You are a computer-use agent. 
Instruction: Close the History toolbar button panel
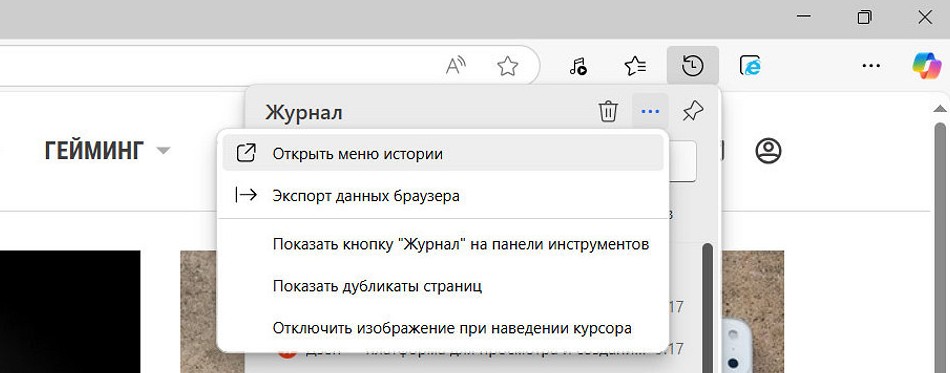click(693, 65)
